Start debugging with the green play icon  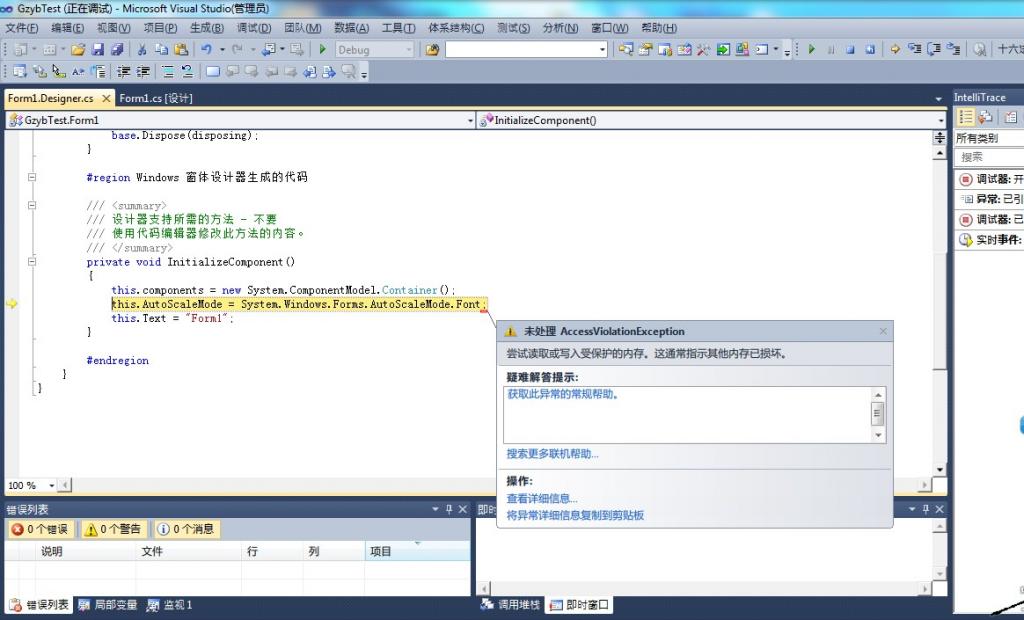tap(323, 50)
